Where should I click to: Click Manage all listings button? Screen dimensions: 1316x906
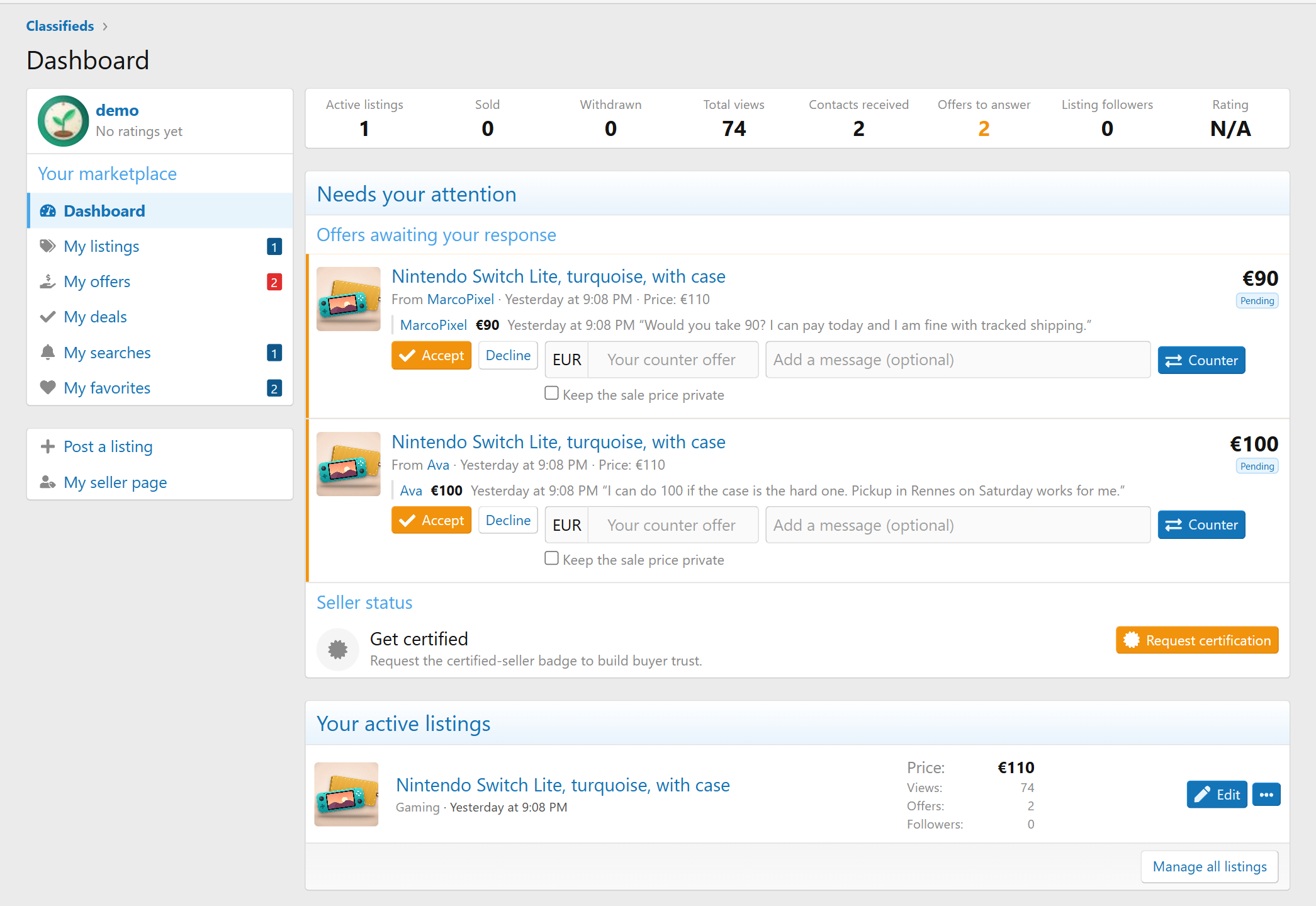tap(1210, 867)
